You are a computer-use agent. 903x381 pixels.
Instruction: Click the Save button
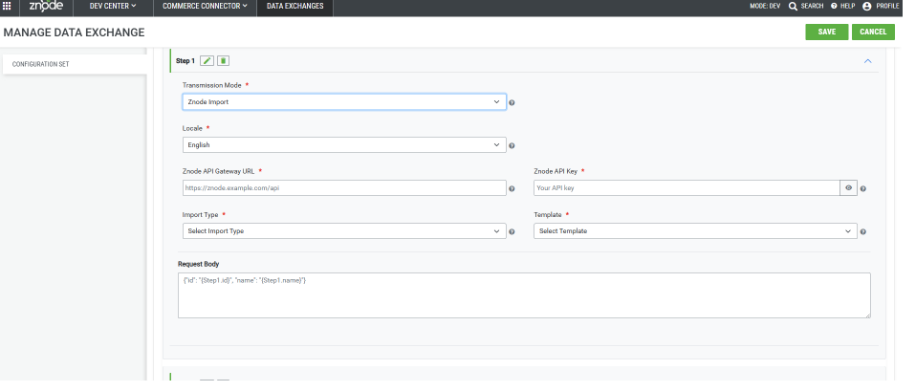(x=826, y=32)
